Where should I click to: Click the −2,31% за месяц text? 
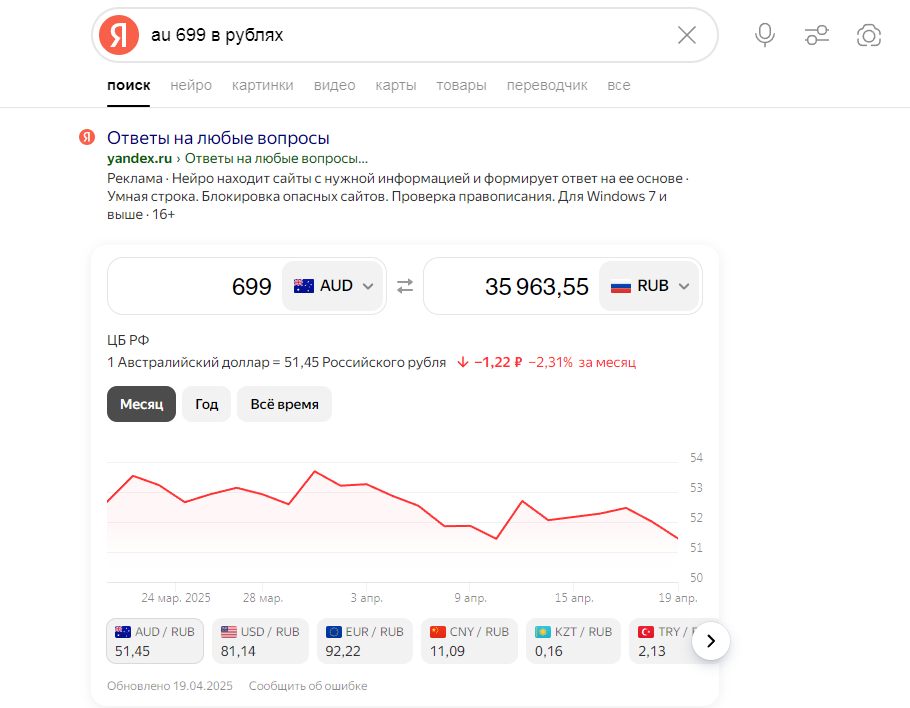point(582,363)
